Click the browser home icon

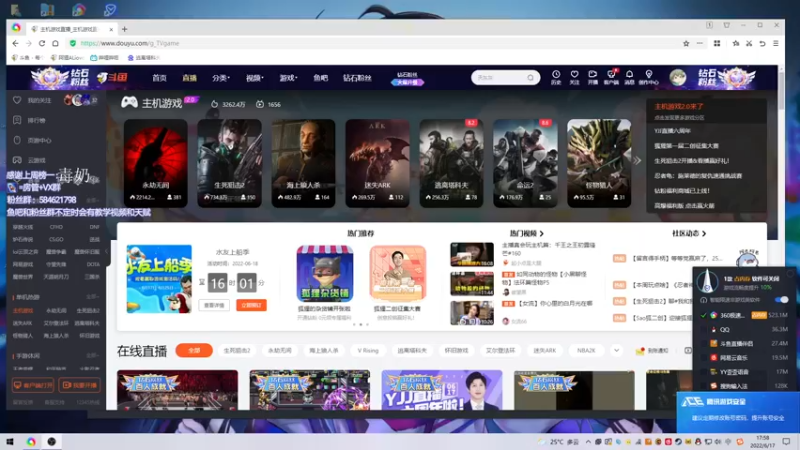click(55, 43)
